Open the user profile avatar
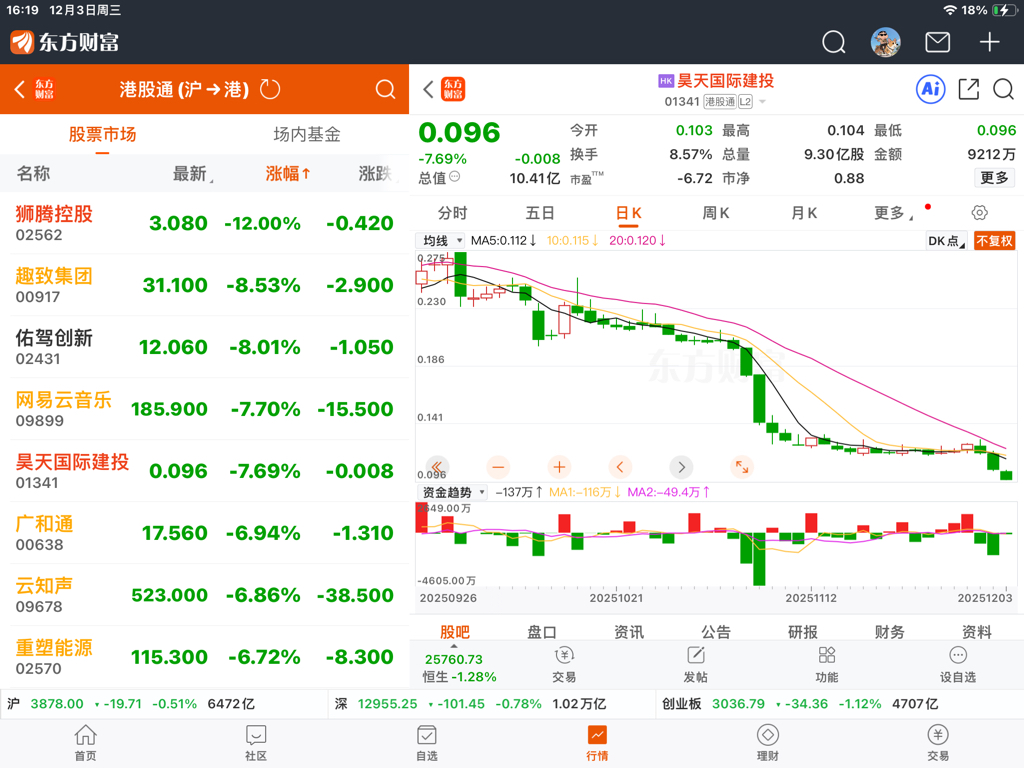This screenshot has width=1024, height=768. (x=886, y=42)
